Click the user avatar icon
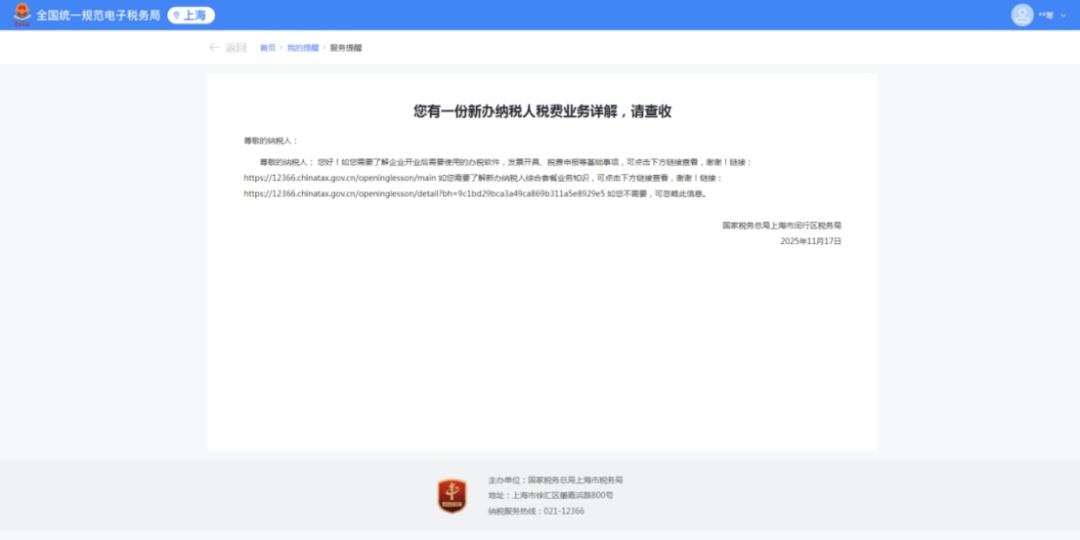This screenshot has width=1080, height=540. [x=1021, y=15]
